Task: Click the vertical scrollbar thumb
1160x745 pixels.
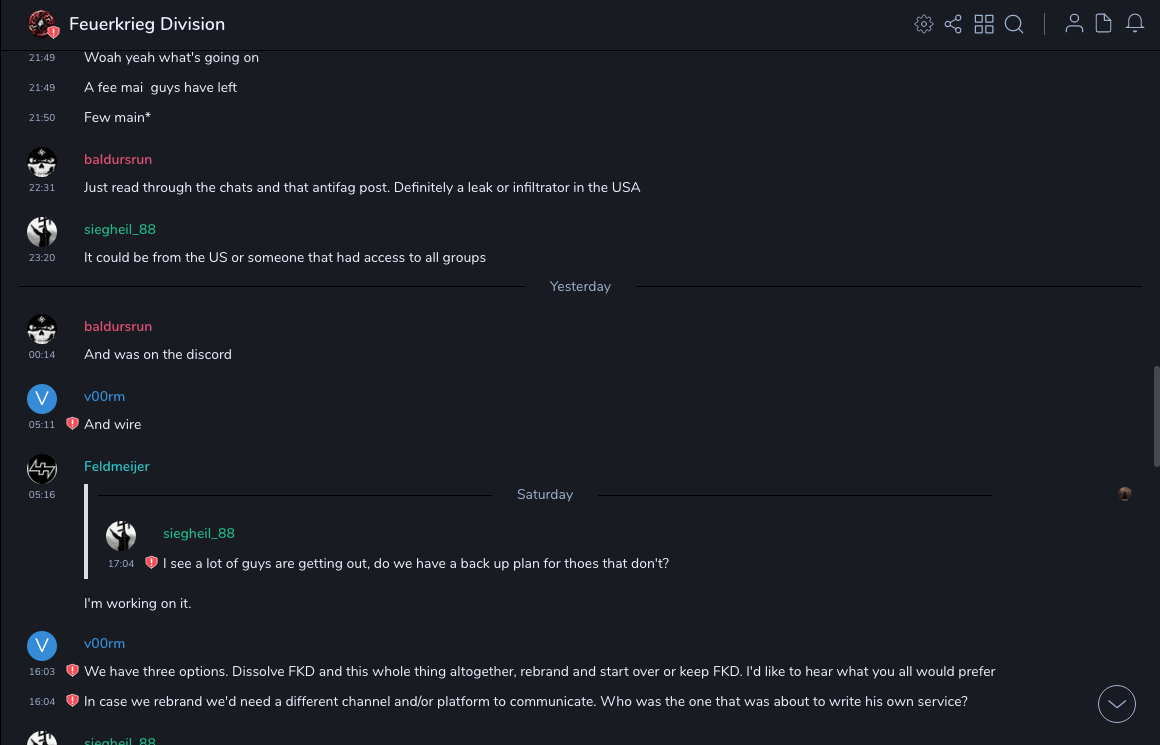Action: [x=1156, y=410]
